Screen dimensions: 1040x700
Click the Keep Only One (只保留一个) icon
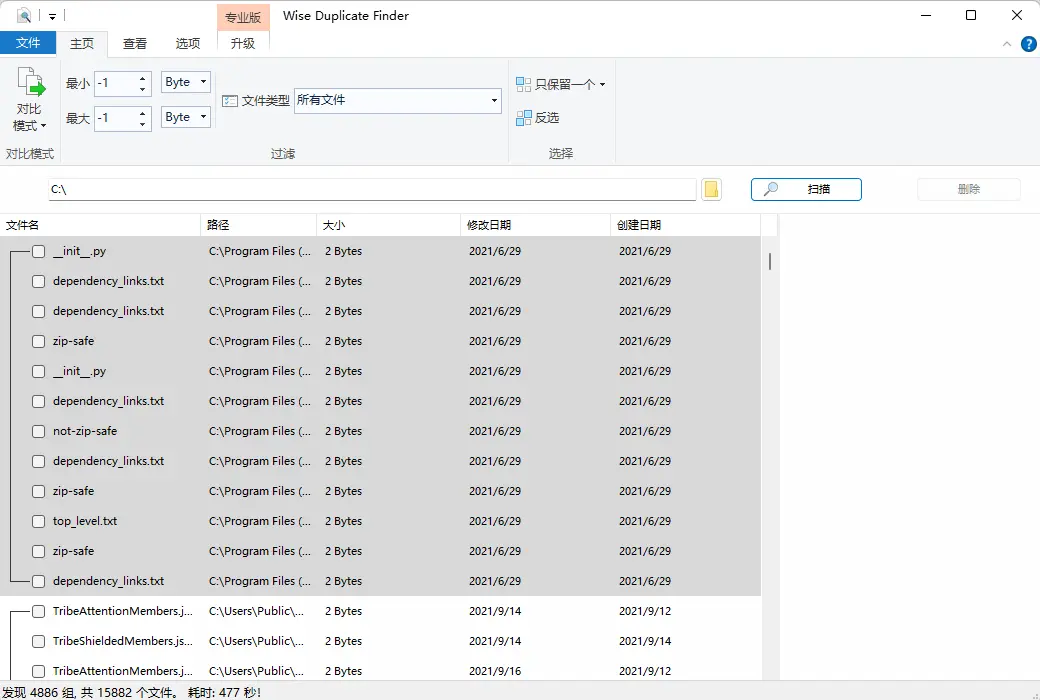523,84
